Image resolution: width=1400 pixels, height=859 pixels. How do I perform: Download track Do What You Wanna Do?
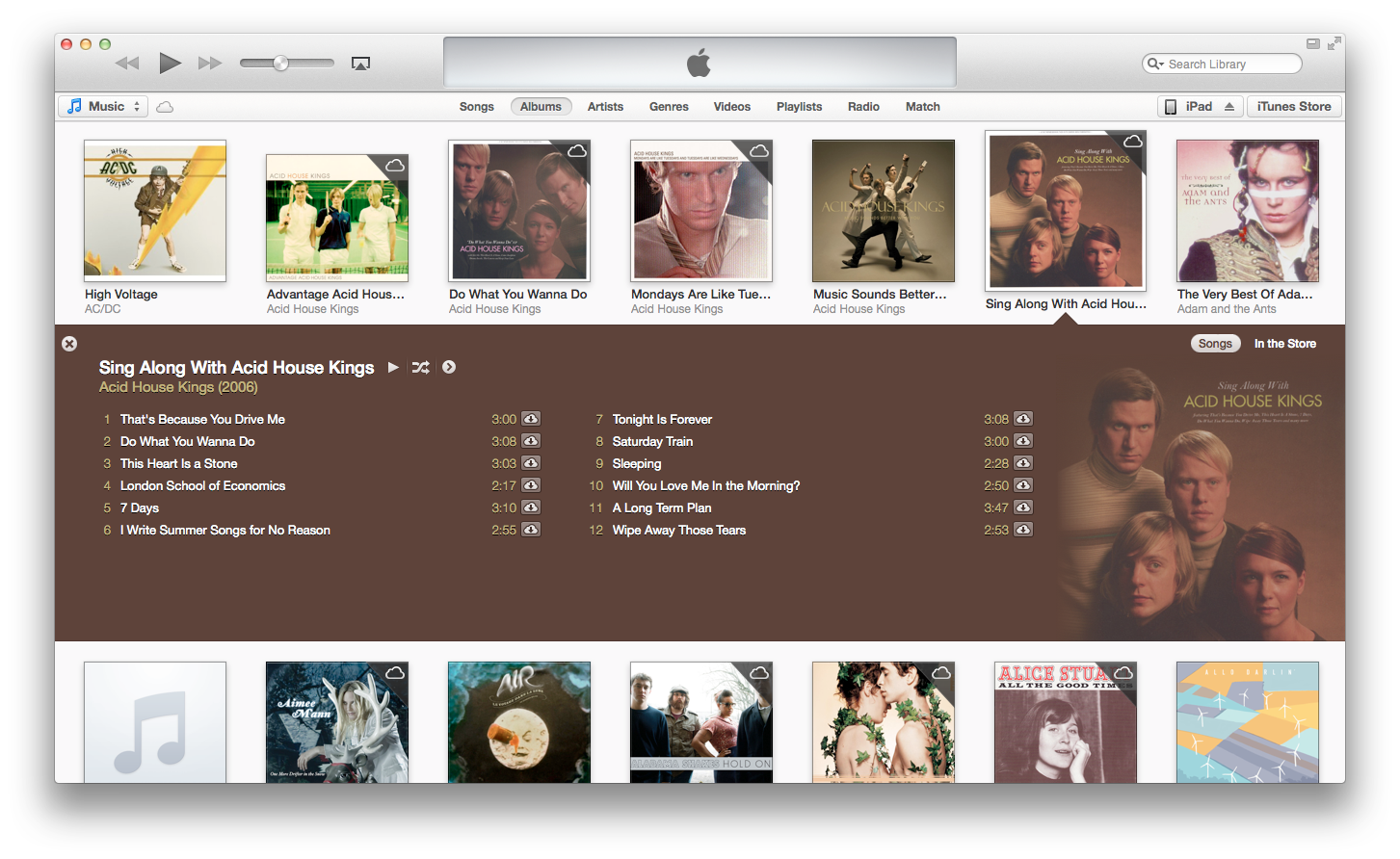tap(531, 441)
